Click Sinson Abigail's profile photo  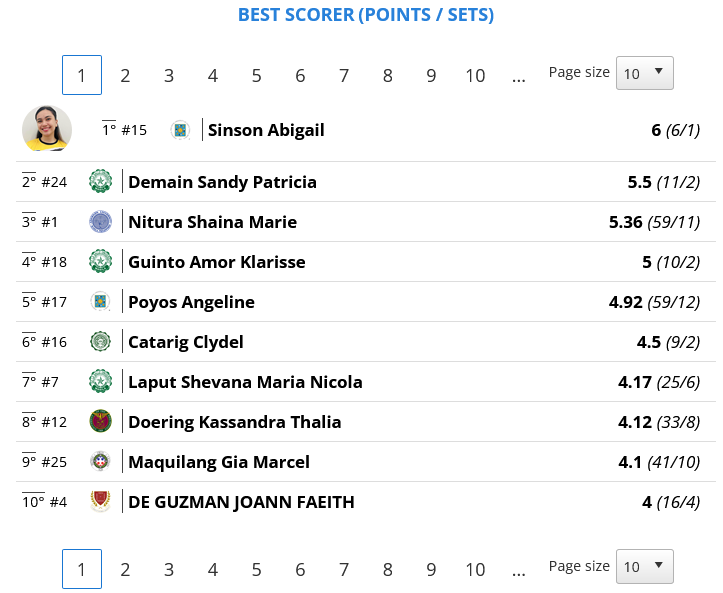click(x=47, y=129)
